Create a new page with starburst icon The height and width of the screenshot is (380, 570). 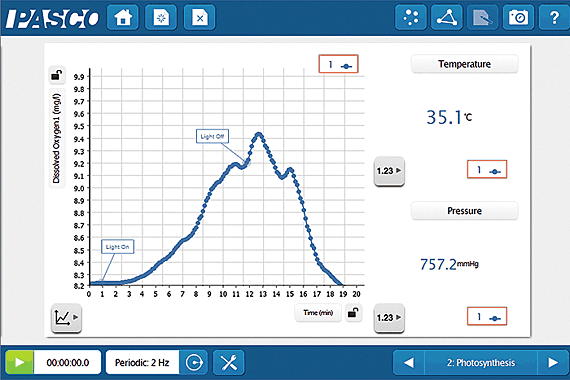(x=161, y=17)
